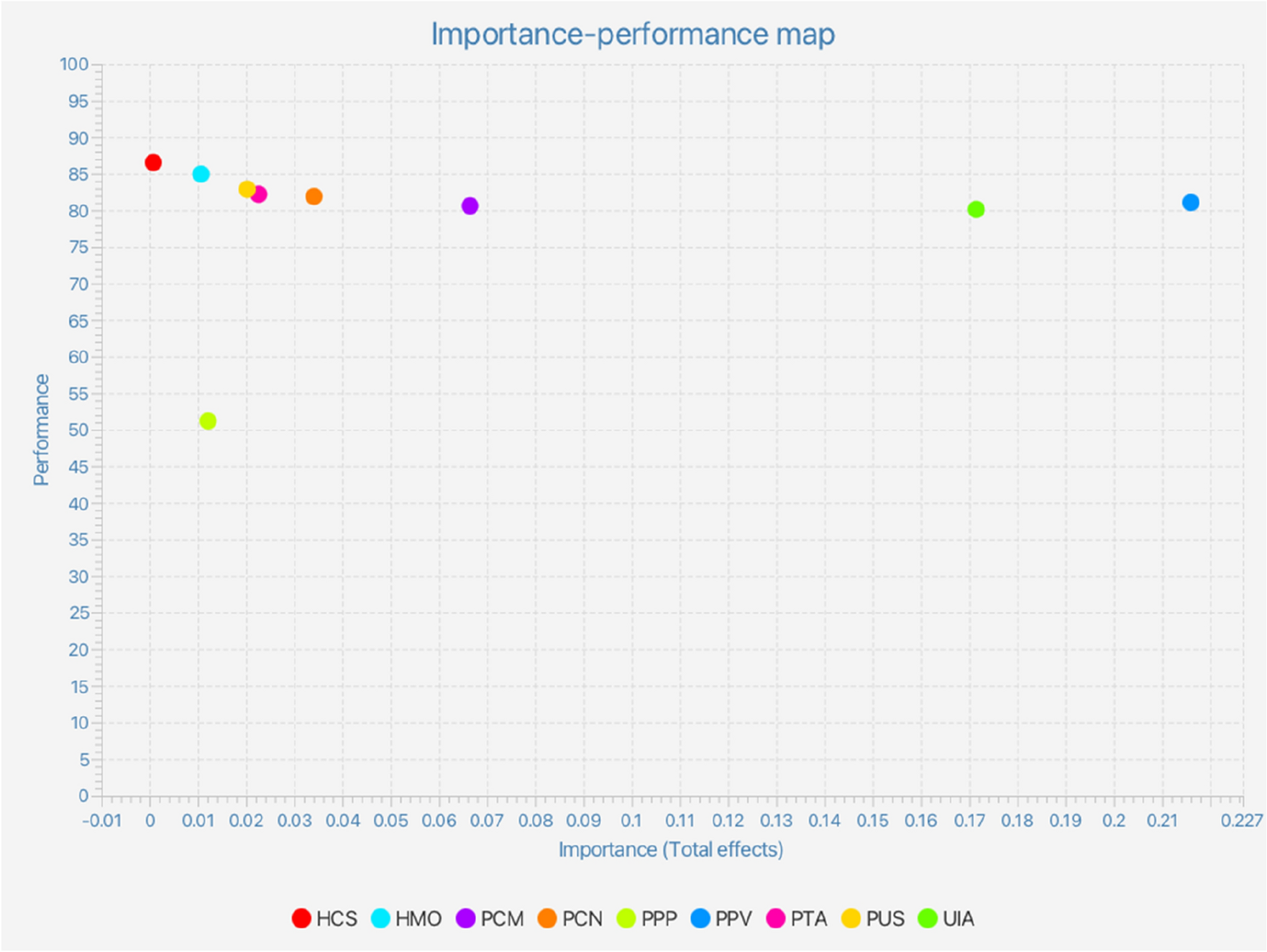Screen dimensions: 1267x952
Task: Select the pink PTA legend swatch
Action: [776, 918]
